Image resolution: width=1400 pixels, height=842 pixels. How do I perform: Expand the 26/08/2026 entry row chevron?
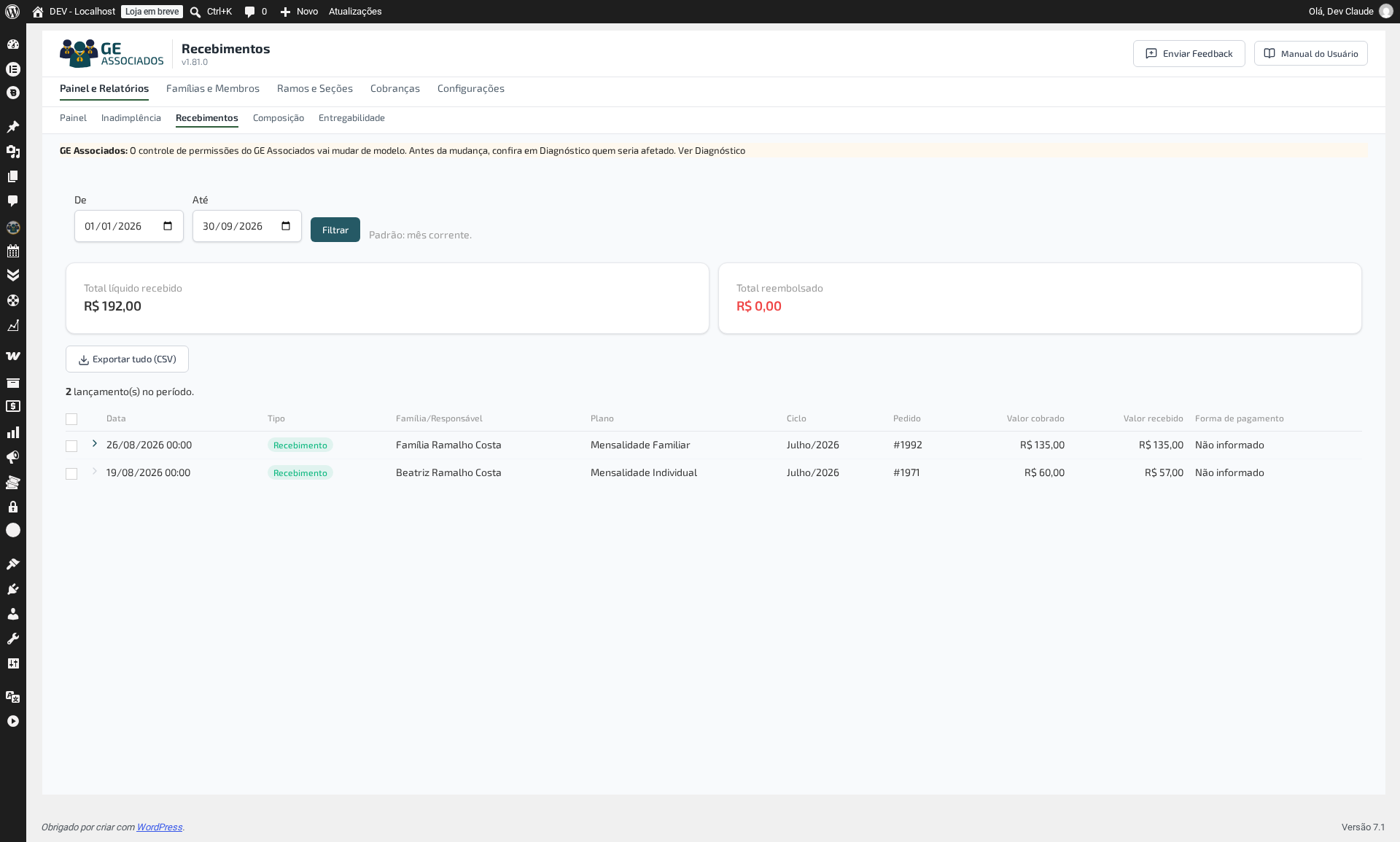95,443
